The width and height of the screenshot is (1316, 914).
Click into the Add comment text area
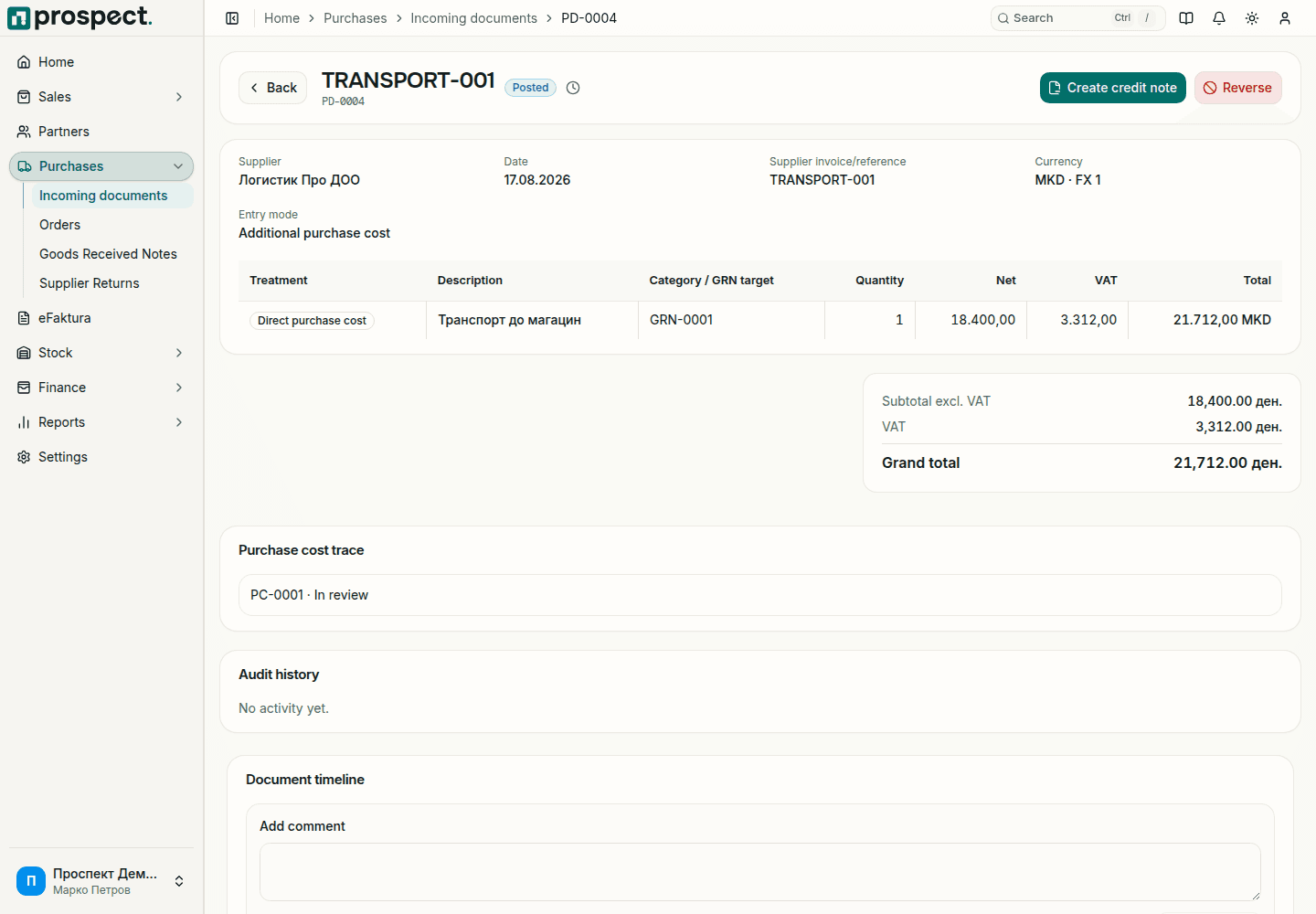click(760, 872)
